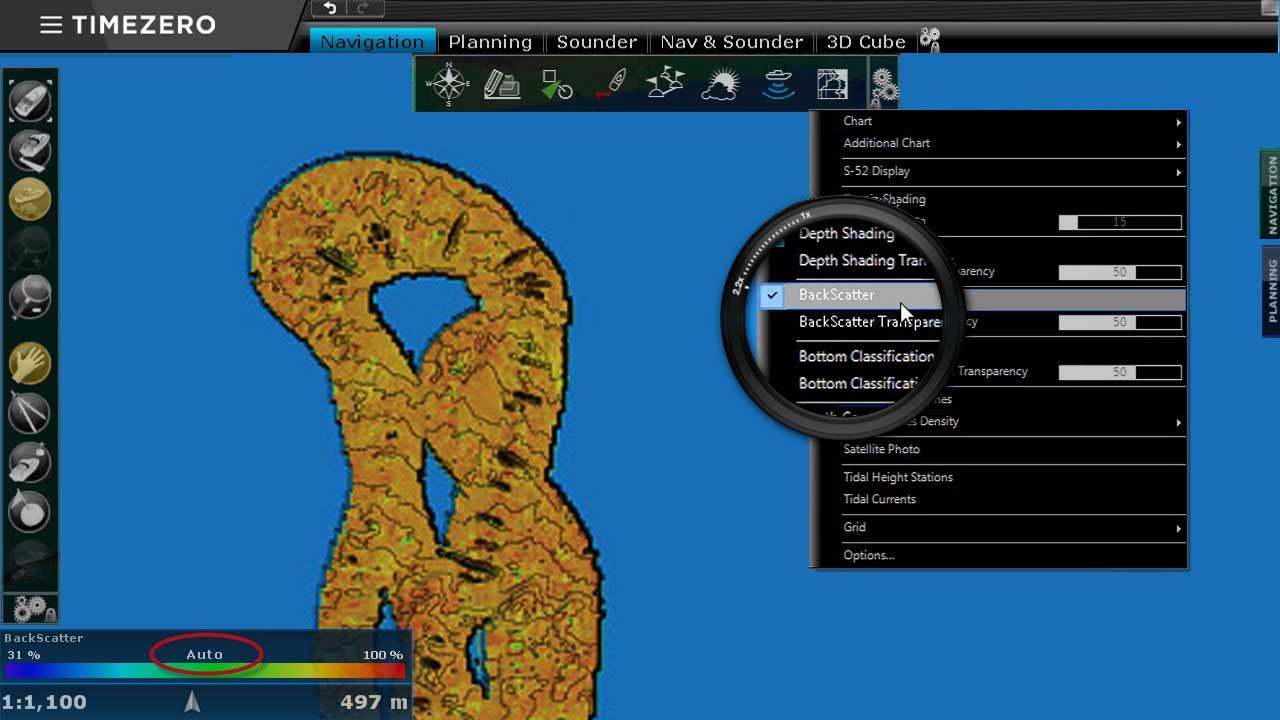
Task: Click the compass rose icon in ribbon
Action: pos(448,84)
